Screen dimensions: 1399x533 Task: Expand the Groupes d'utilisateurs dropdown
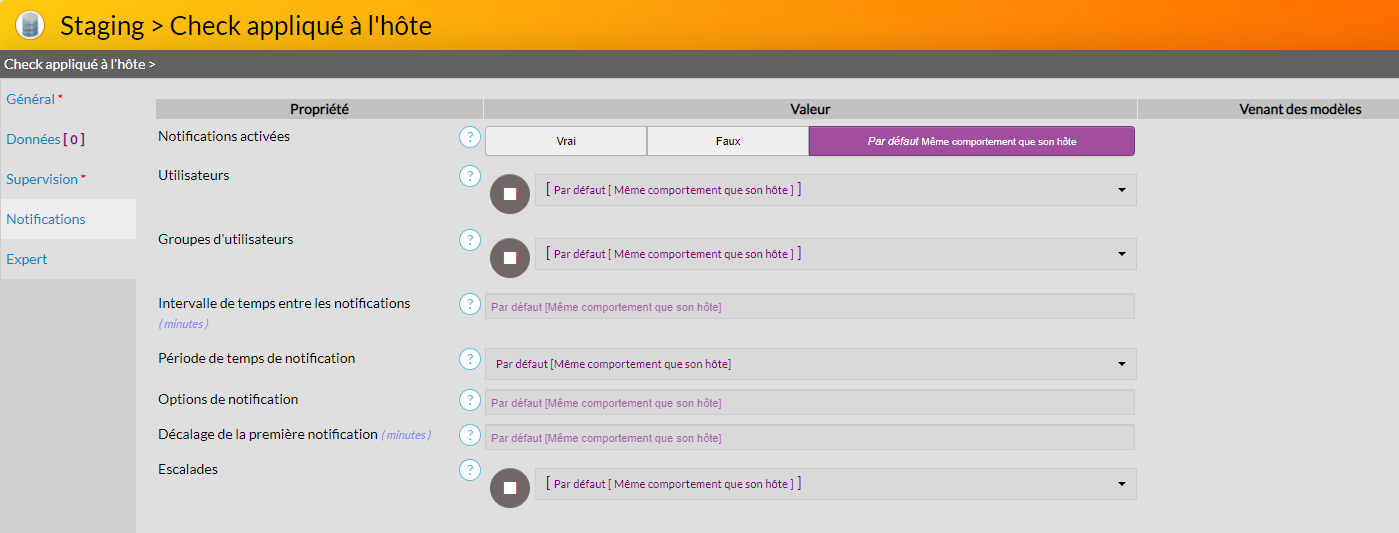(x=835, y=254)
